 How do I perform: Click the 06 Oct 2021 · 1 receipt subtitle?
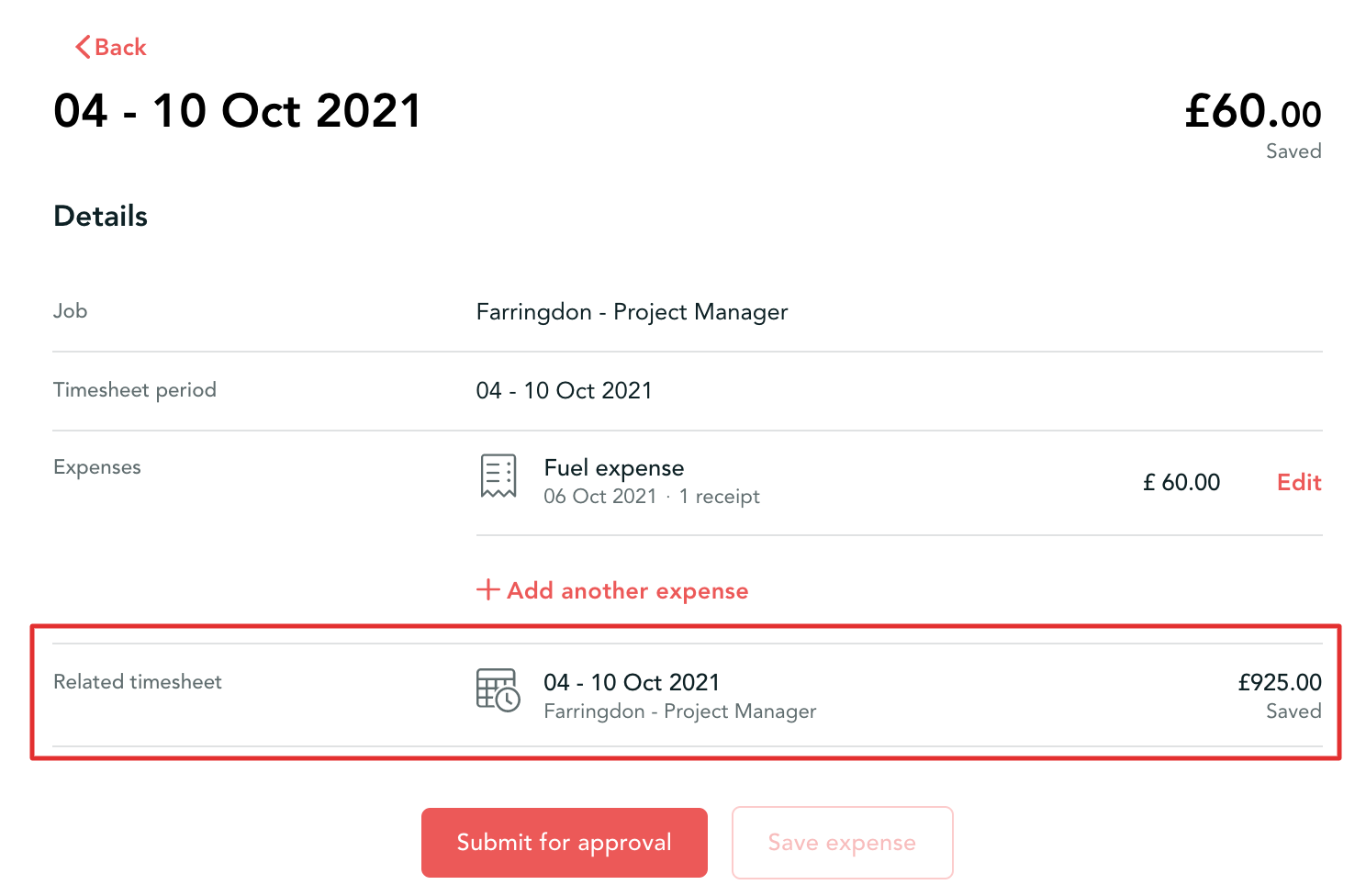tap(652, 497)
